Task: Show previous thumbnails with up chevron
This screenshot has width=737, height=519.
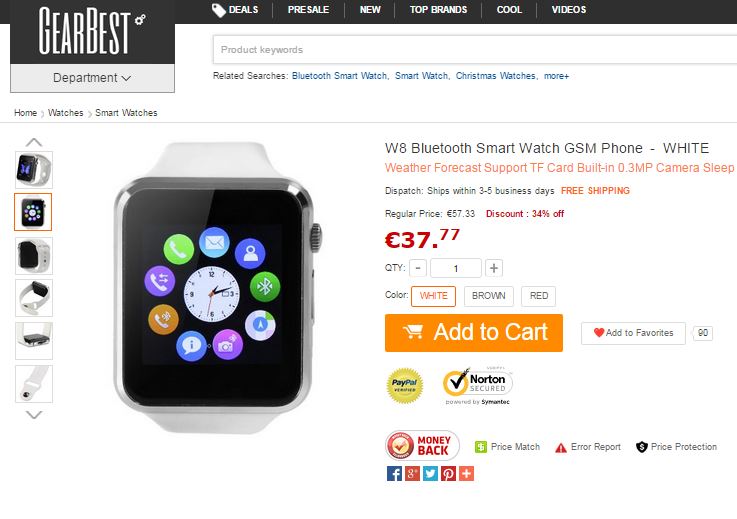Action: [34, 142]
